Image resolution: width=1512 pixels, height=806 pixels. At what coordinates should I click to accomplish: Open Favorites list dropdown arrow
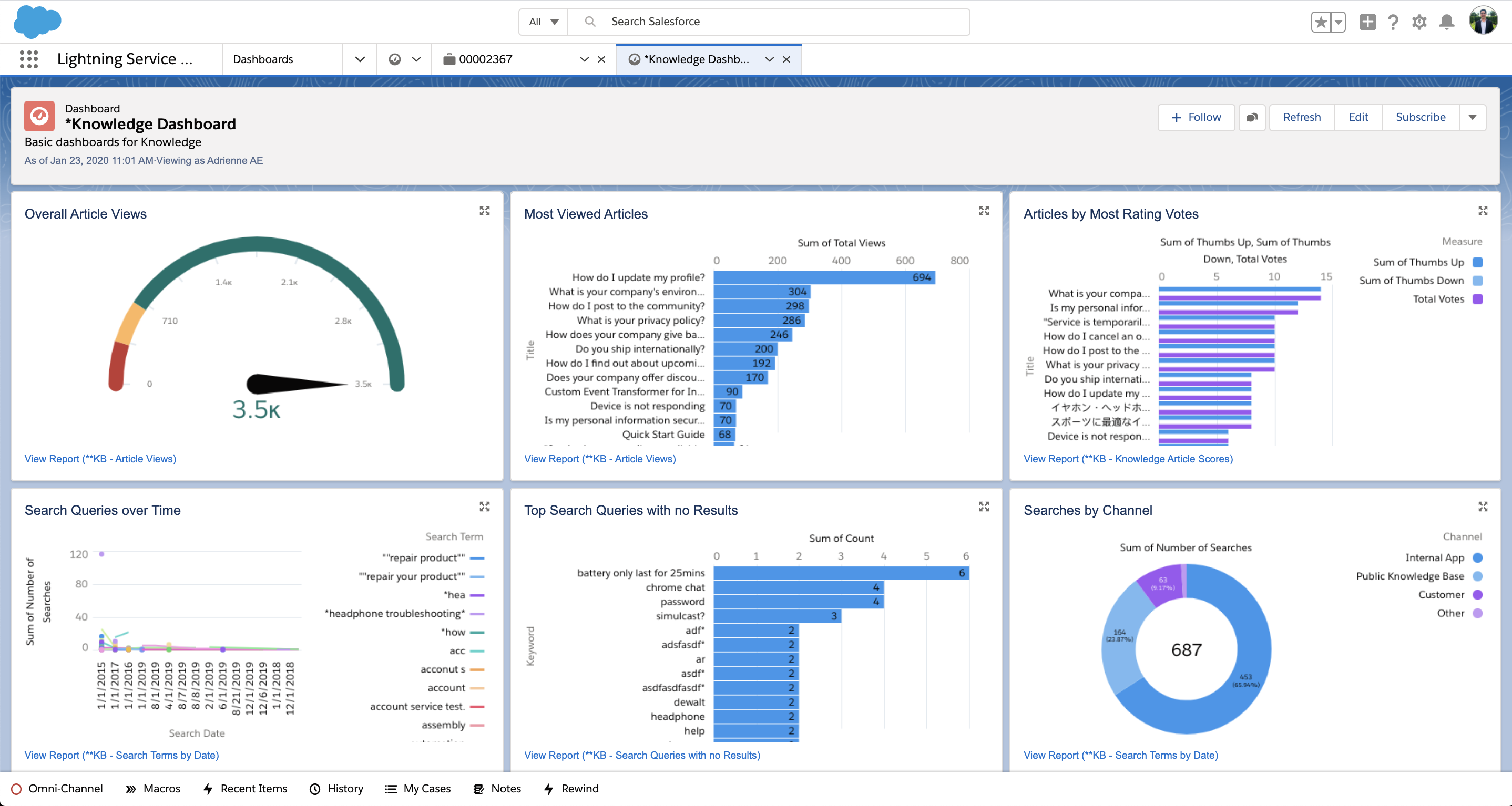[x=1339, y=22]
